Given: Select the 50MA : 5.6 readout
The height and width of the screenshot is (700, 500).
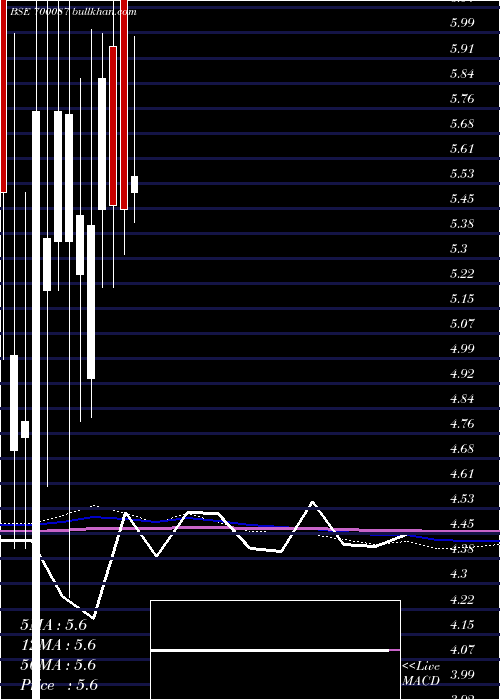Looking at the screenshot, I should click(58, 665).
